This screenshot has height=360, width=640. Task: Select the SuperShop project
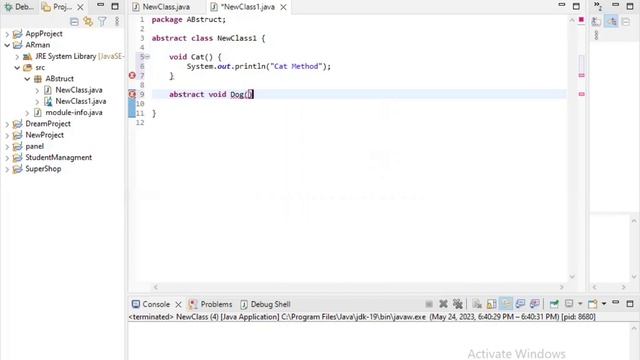coord(43,169)
